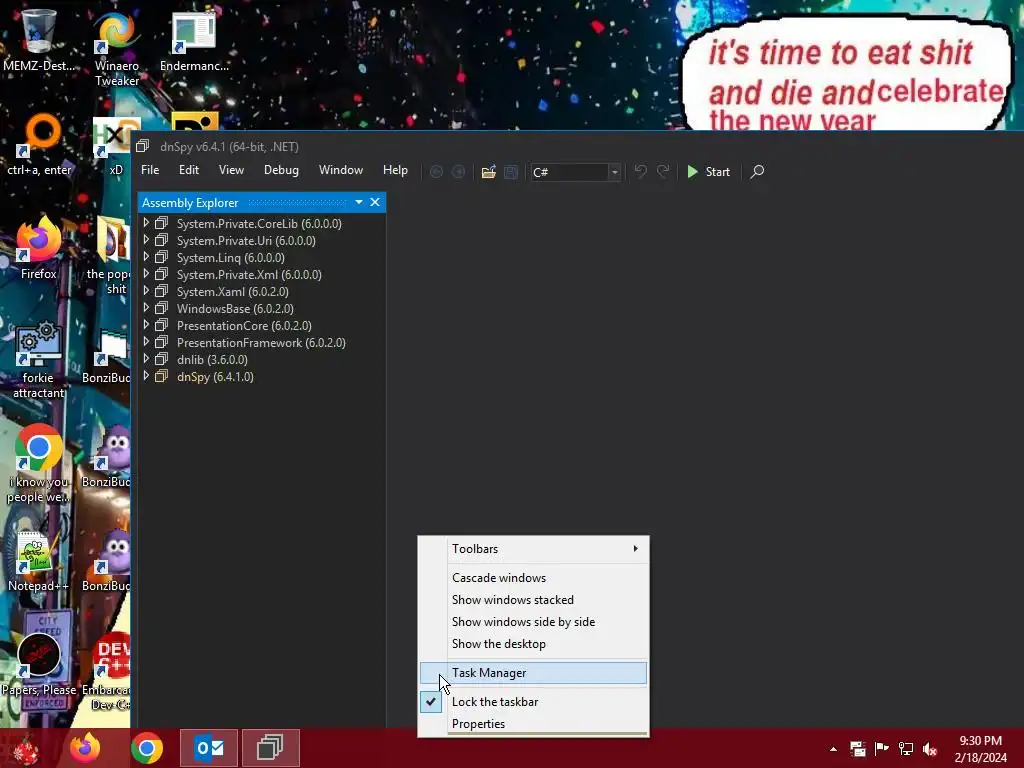1024x768 pixels.
Task: Click the System.Xaml assembly icon
Action: click(x=161, y=291)
